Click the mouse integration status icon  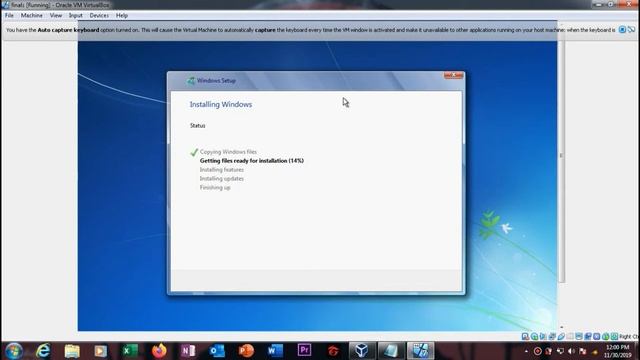(605, 336)
